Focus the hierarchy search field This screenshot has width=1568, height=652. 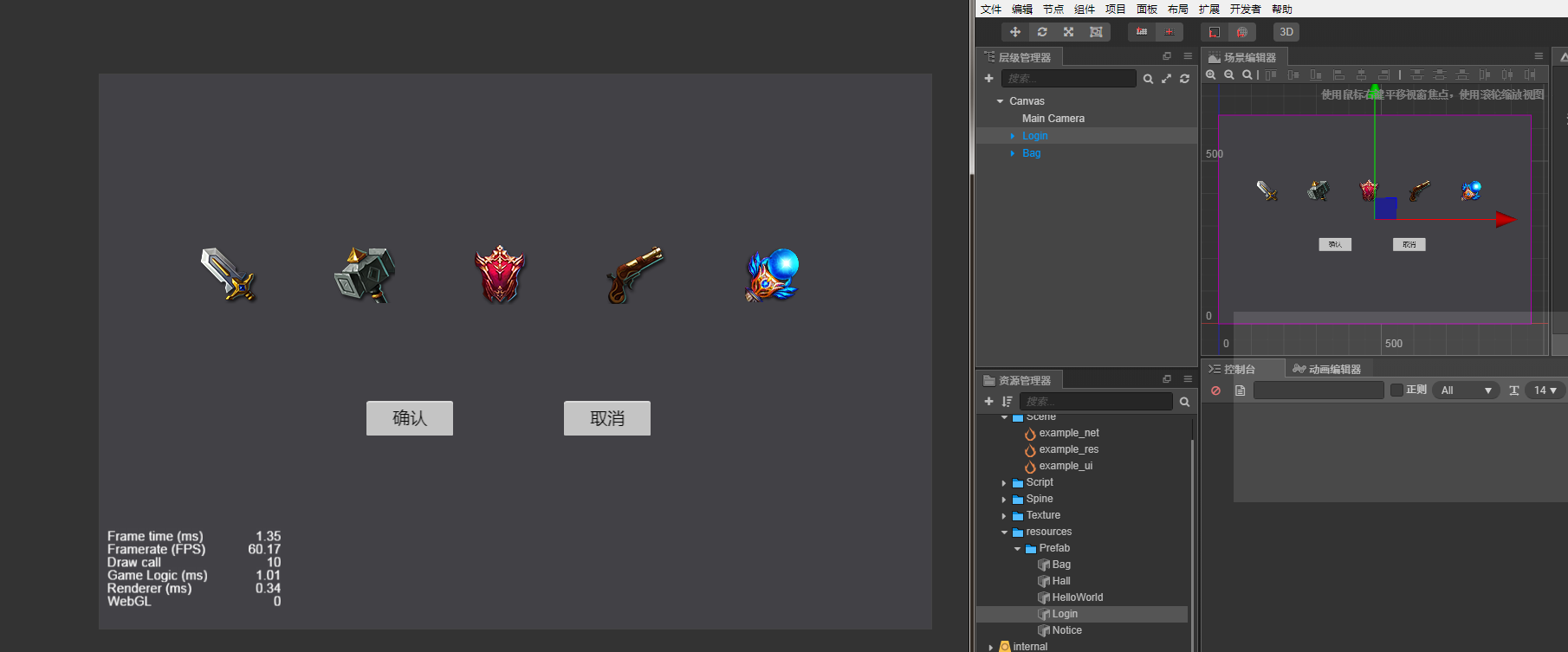tap(1069, 79)
